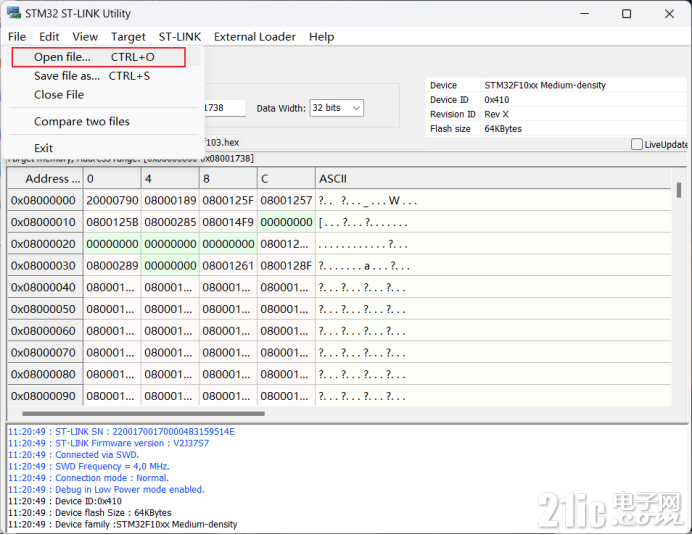Image resolution: width=692 pixels, height=535 pixels.
Task: Click the column header 4
Action: [x=170, y=179]
